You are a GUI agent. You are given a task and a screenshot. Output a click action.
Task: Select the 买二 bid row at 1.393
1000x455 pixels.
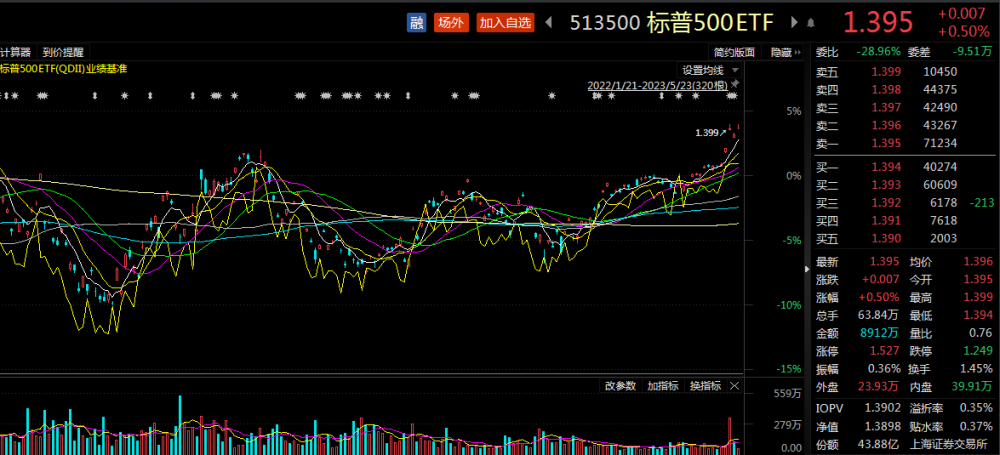coord(904,185)
